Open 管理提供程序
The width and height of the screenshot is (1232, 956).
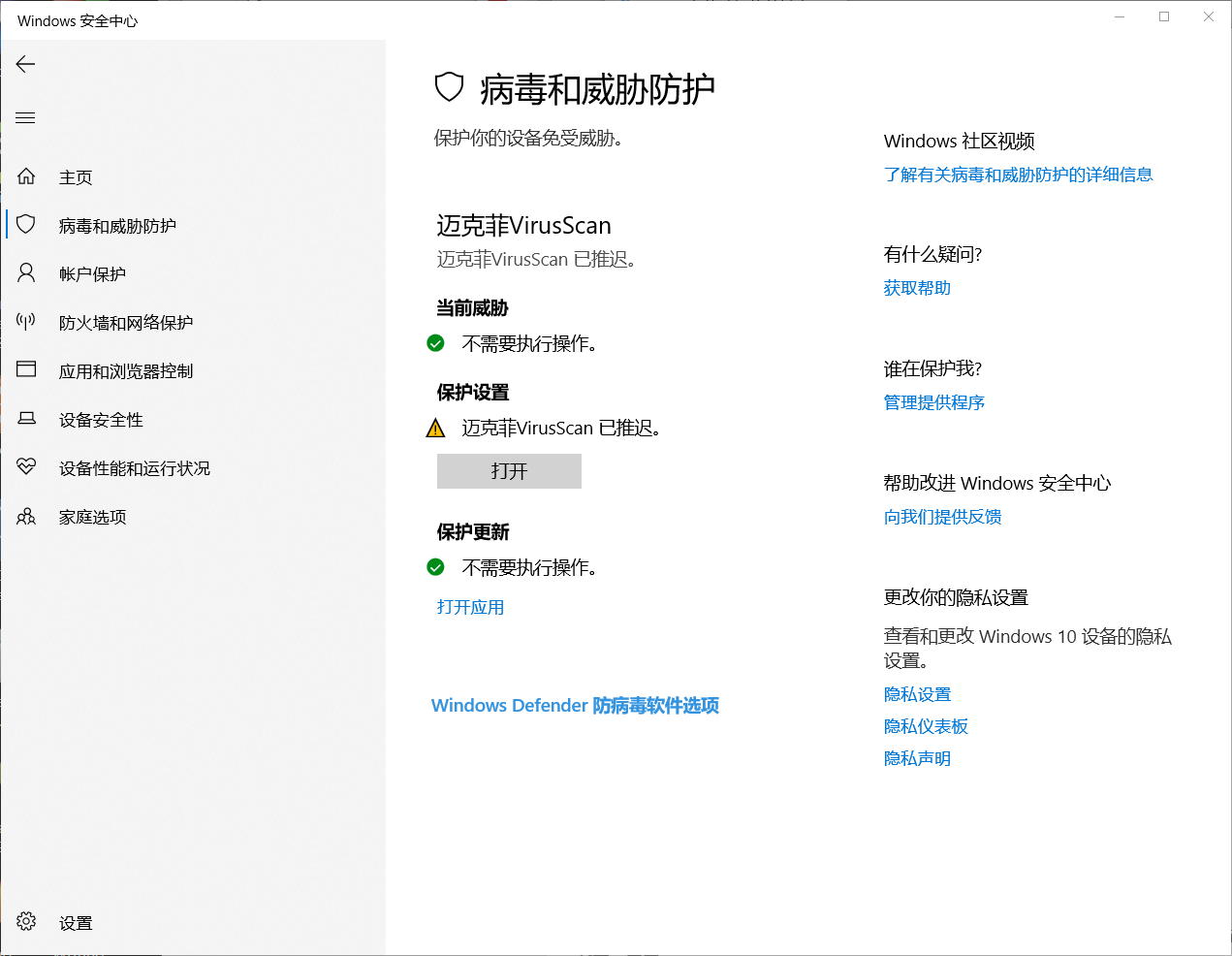tap(934, 402)
